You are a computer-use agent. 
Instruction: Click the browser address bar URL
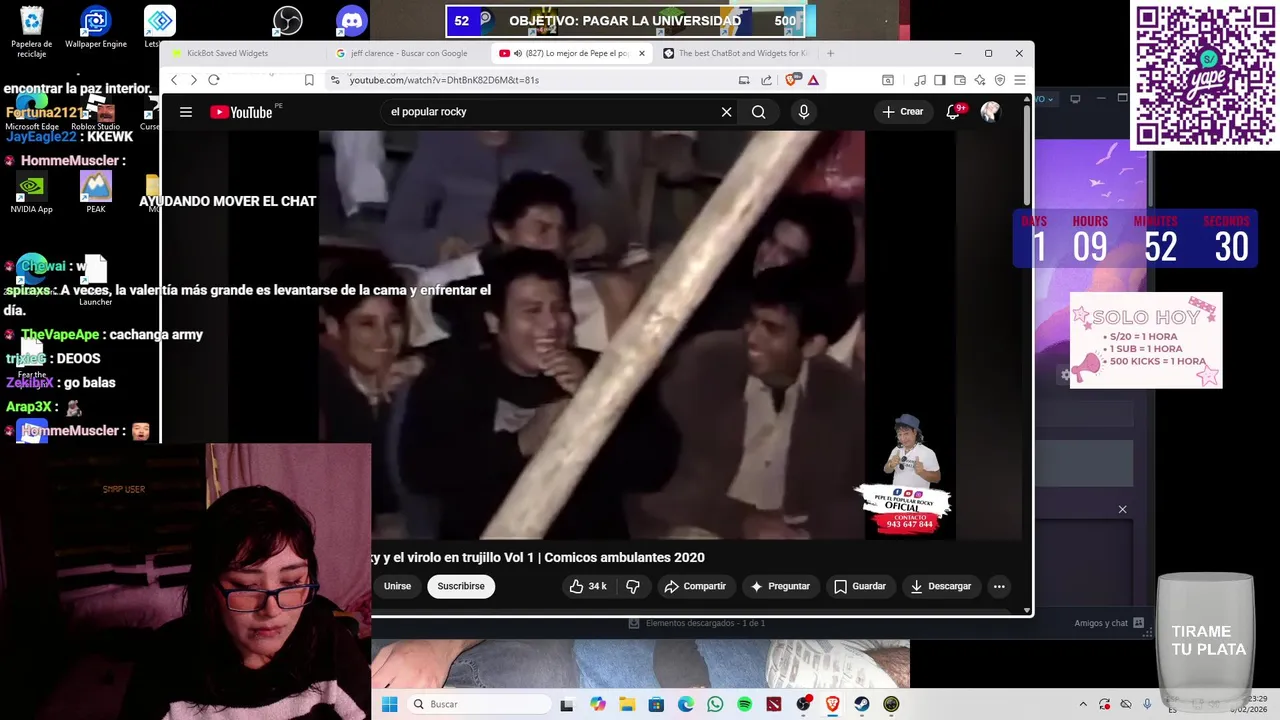click(444, 80)
